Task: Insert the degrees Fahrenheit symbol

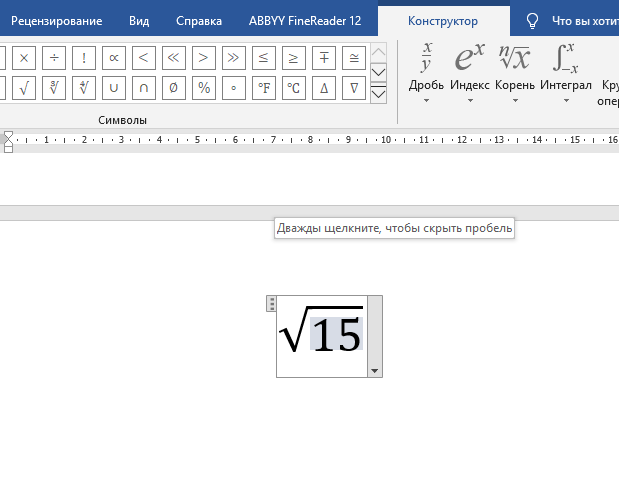Action: [x=264, y=88]
